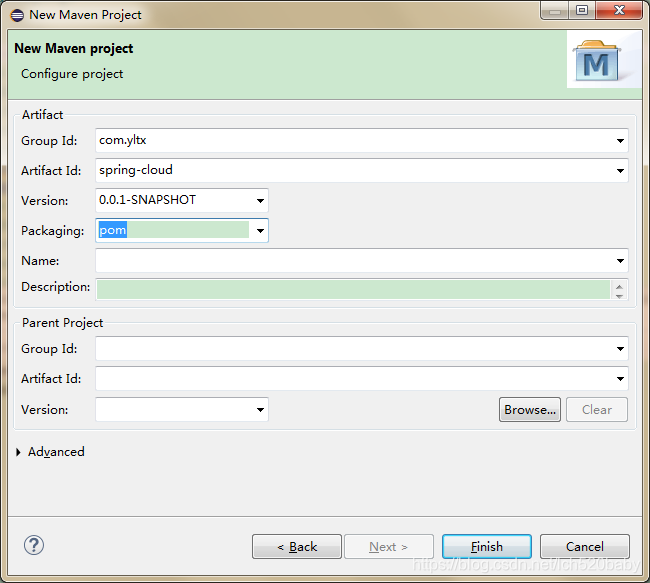Click the Description scroll up arrow

click(619, 287)
